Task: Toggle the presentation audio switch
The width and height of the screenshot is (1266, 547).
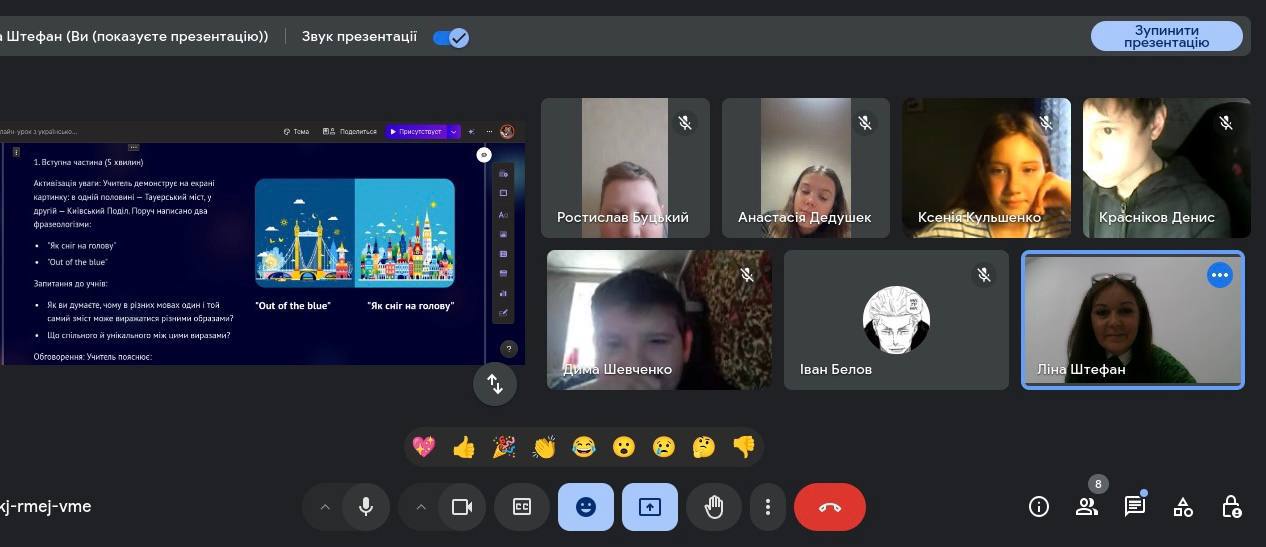Action: pos(451,37)
